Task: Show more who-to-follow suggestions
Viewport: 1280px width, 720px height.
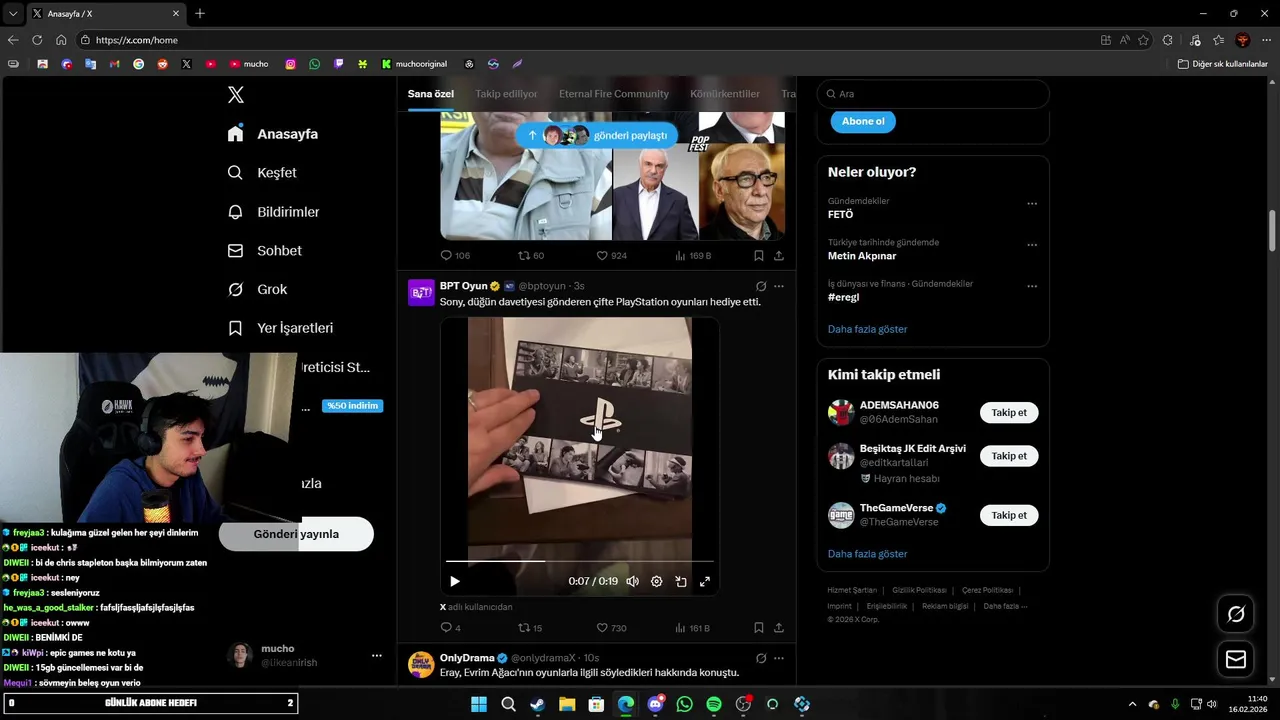Action: pyautogui.click(x=867, y=554)
